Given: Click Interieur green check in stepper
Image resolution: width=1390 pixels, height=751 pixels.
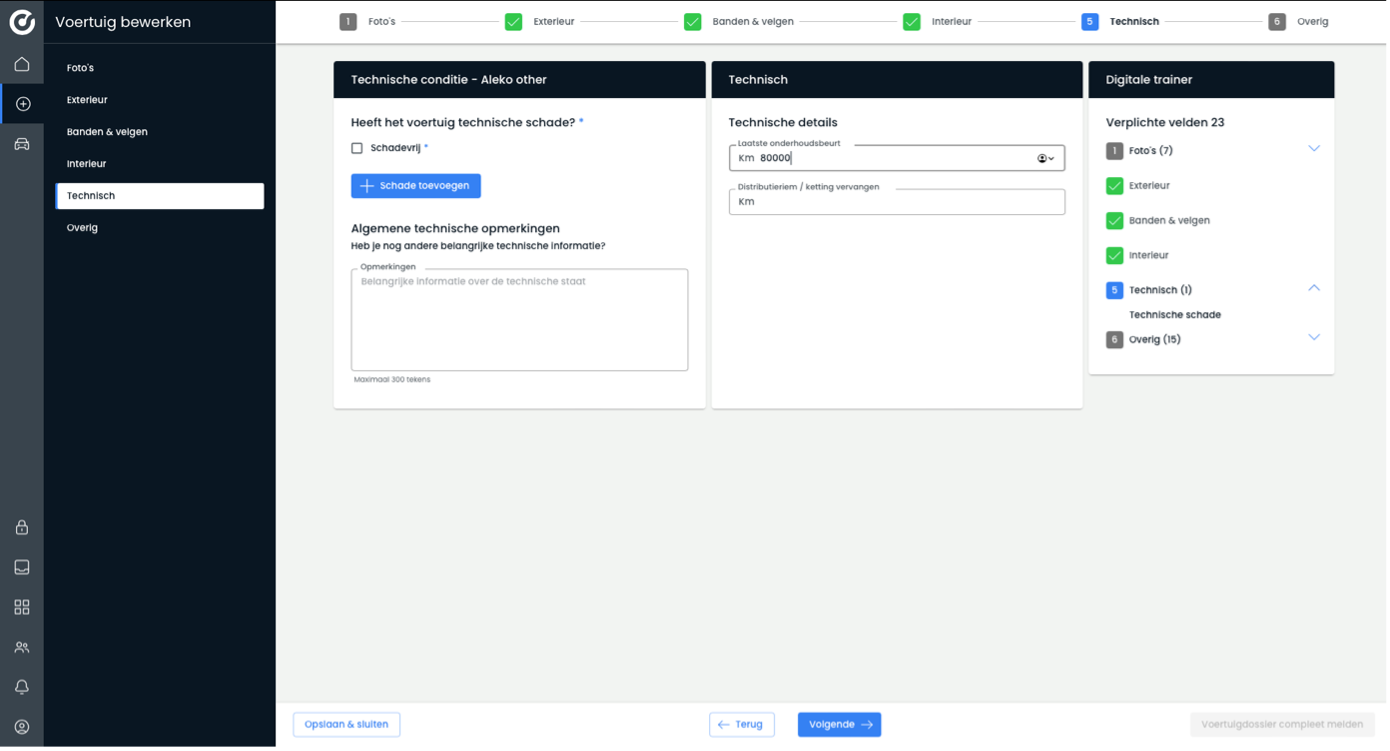Looking at the screenshot, I should click(912, 22).
